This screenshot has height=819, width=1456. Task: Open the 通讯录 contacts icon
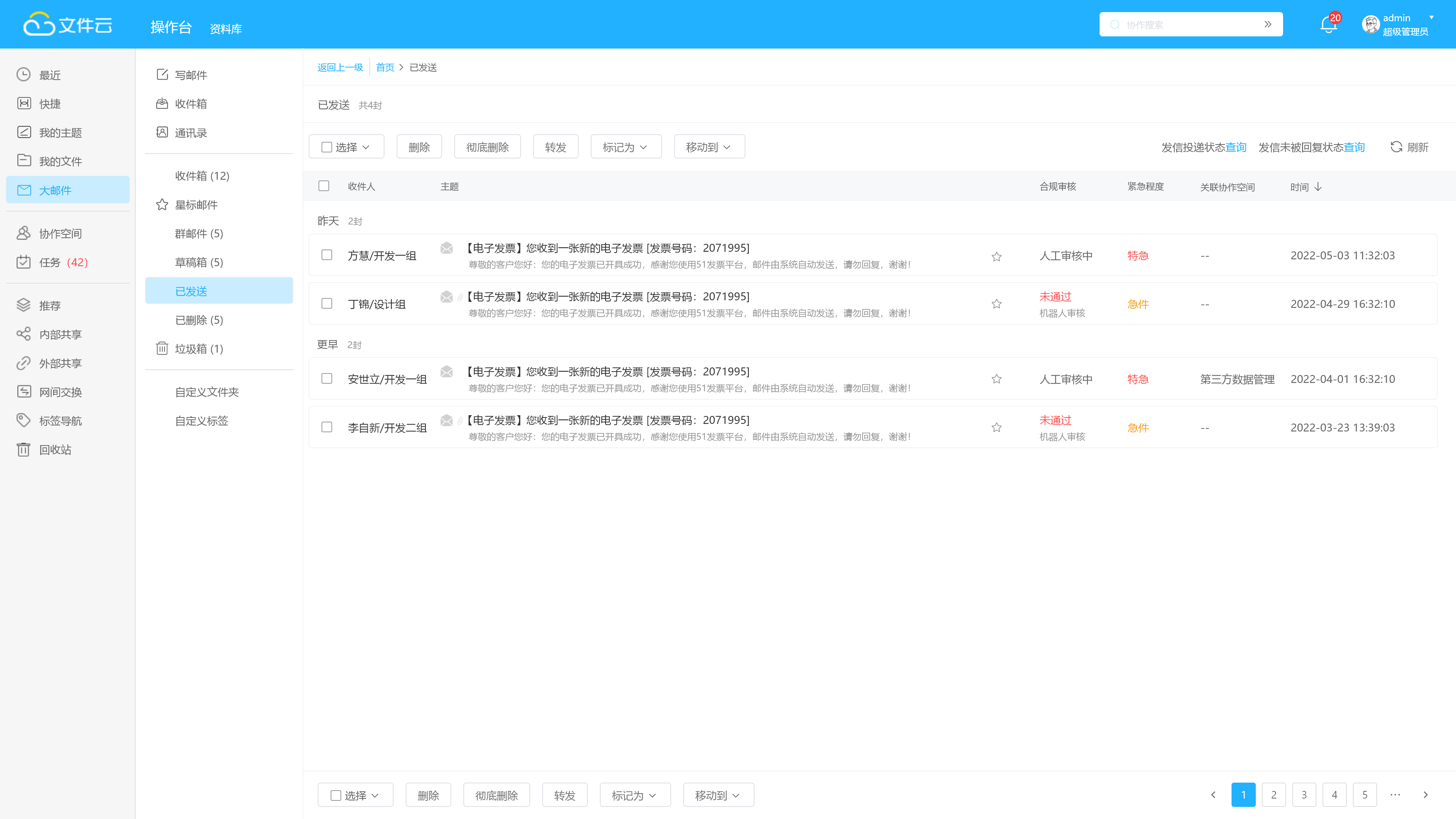pos(162,132)
